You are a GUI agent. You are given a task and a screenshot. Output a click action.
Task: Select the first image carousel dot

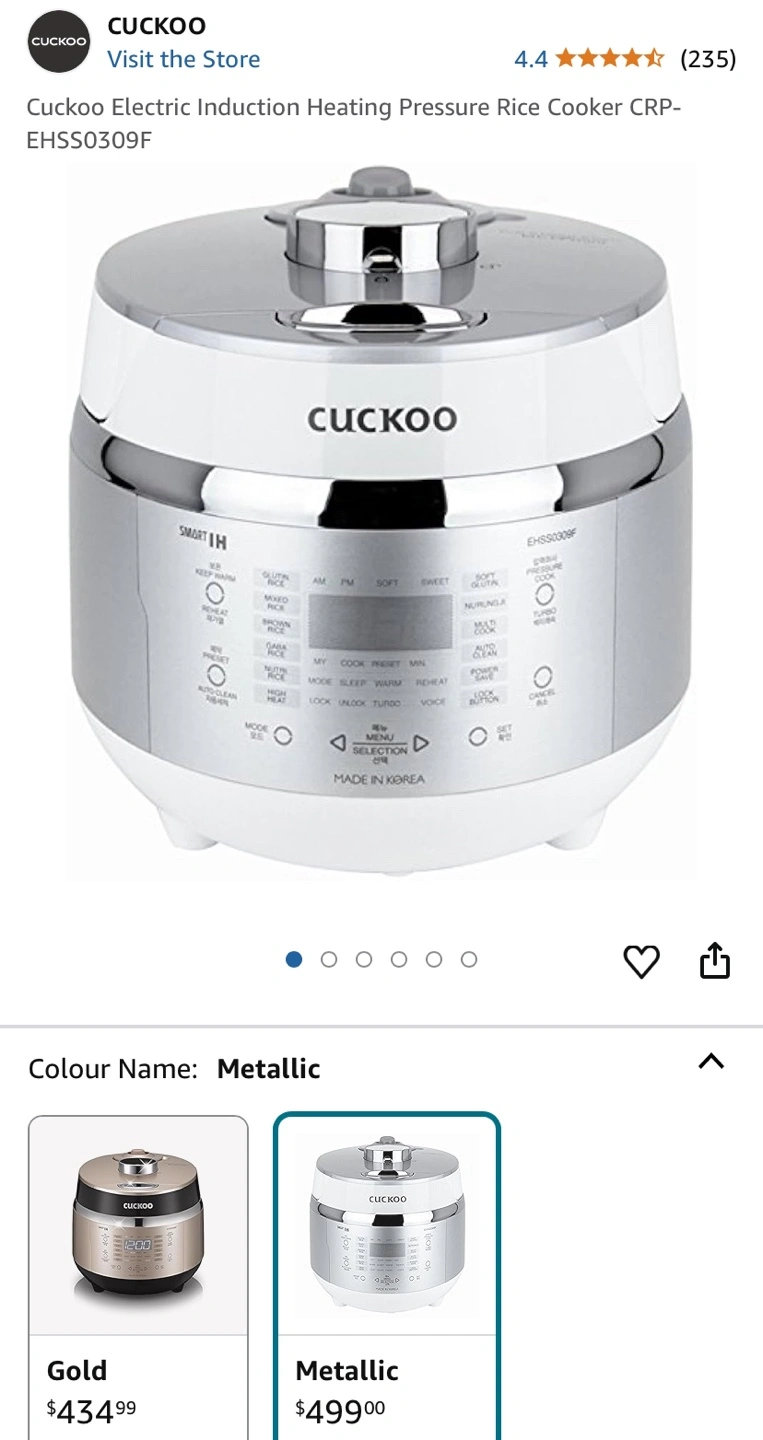coord(294,959)
